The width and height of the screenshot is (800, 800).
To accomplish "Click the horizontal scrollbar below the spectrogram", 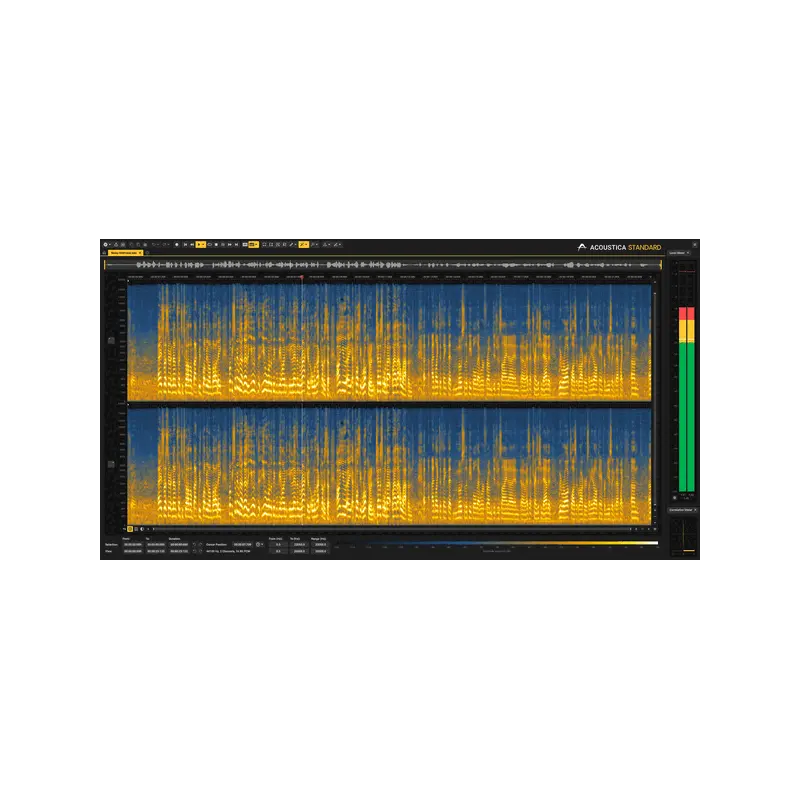I will tap(391, 529).
